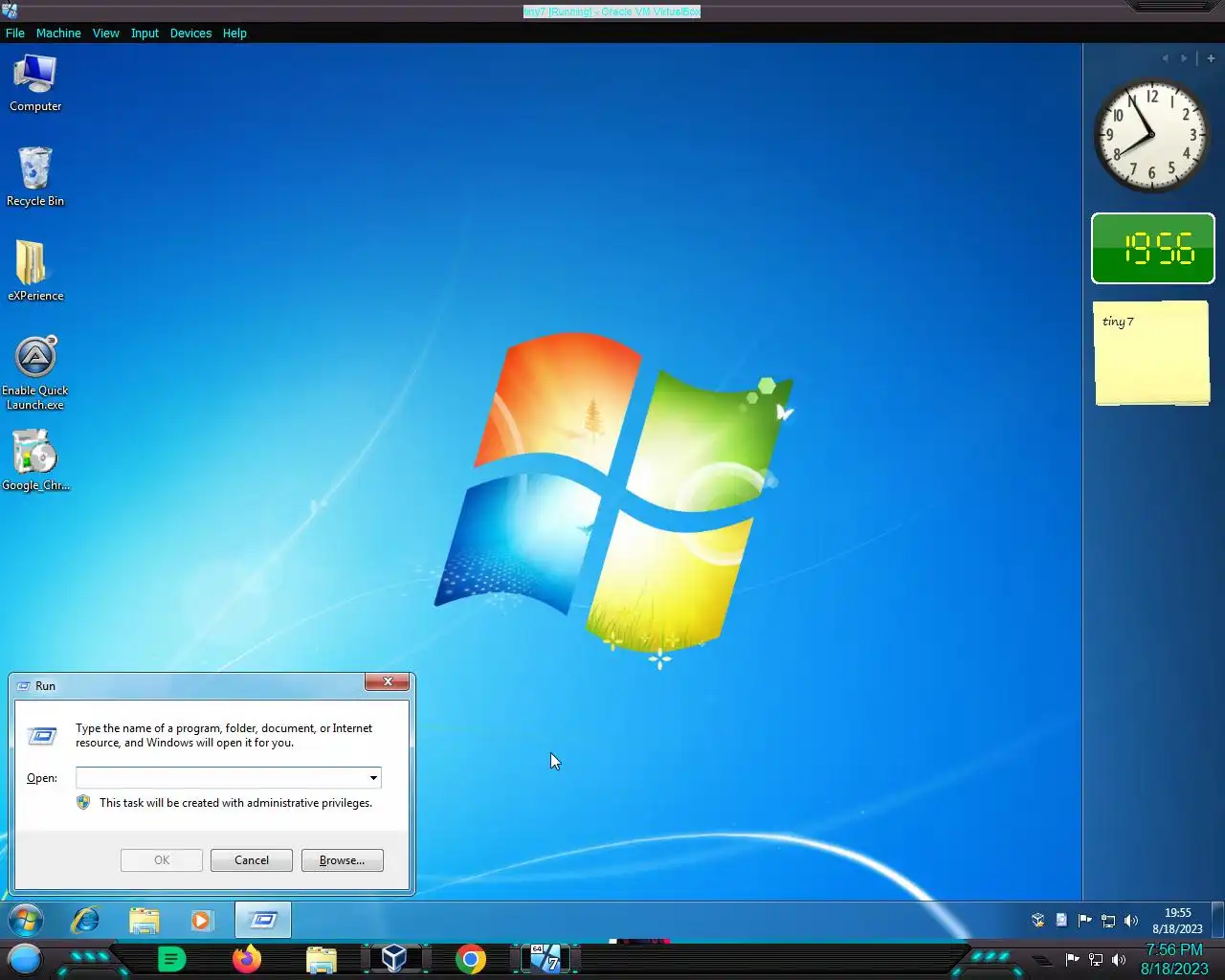Open host network tray icon

tap(1096, 960)
